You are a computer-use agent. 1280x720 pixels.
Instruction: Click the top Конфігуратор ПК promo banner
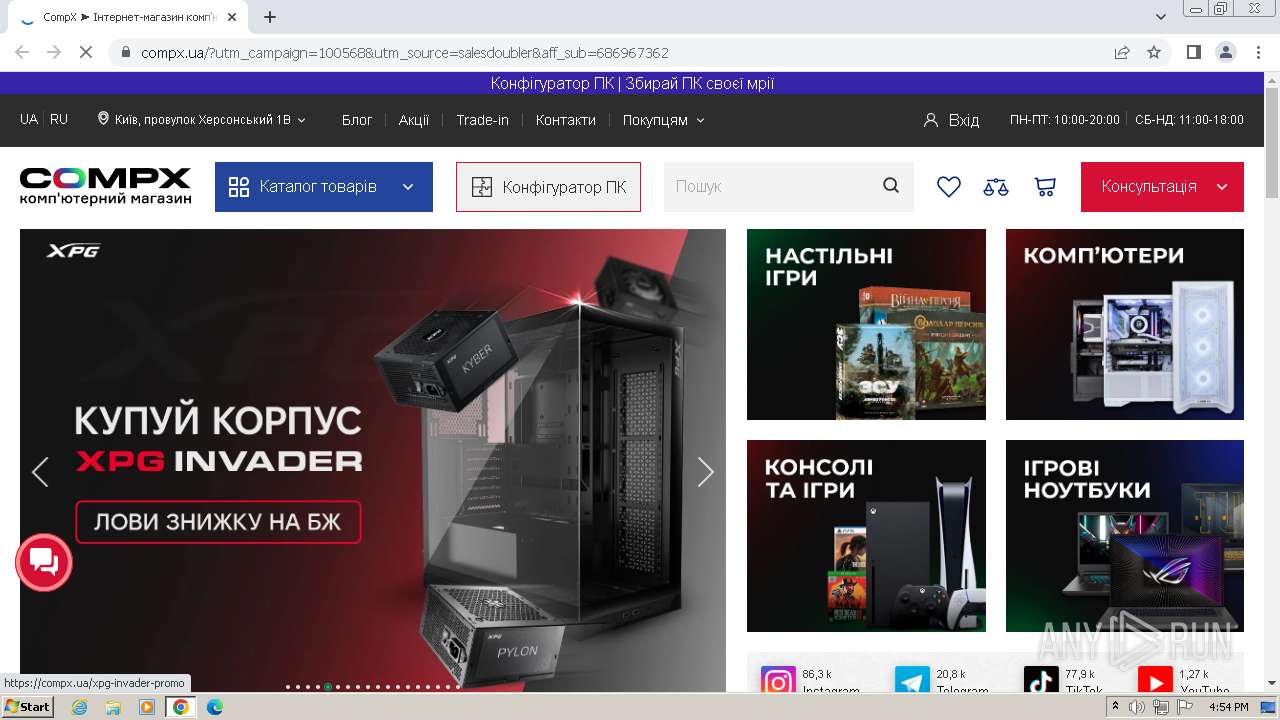[x=632, y=84]
